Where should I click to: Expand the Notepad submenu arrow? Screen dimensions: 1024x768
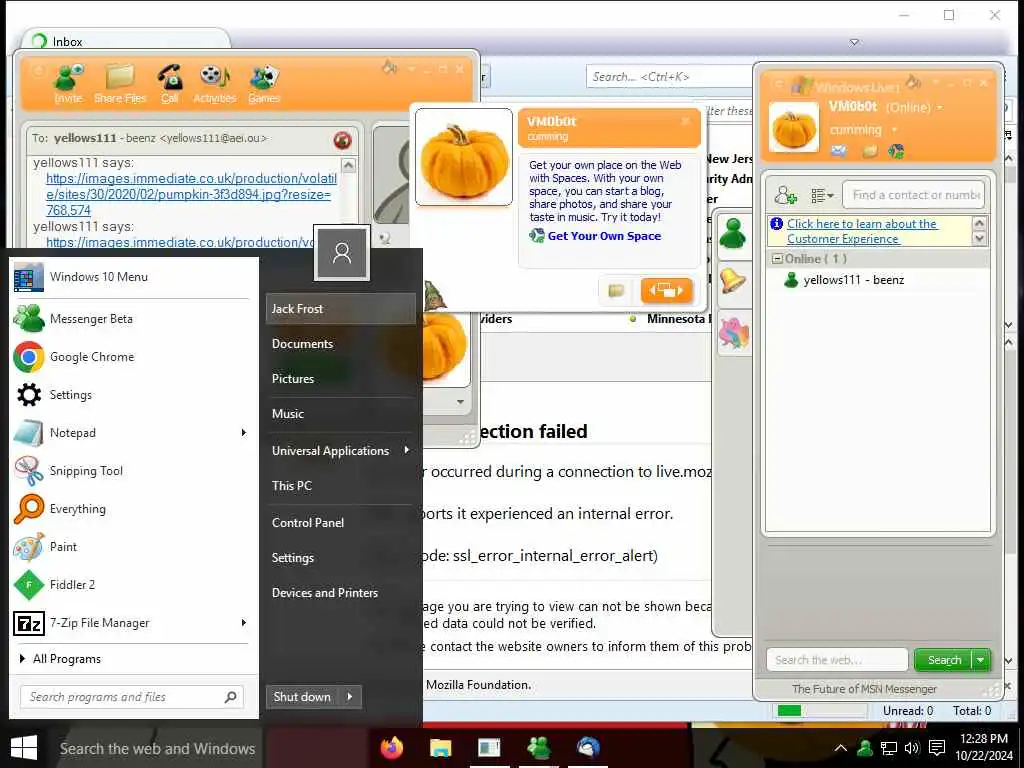pos(244,432)
